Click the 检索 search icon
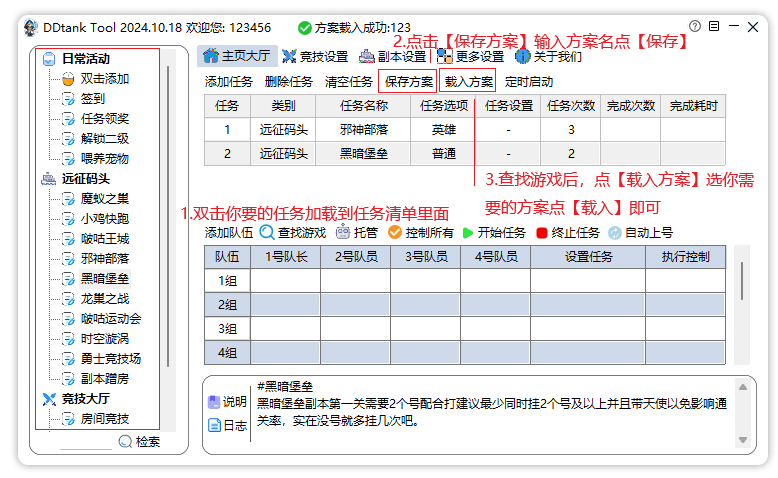Image resolution: width=778 pixels, height=478 pixels. coord(125,441)
